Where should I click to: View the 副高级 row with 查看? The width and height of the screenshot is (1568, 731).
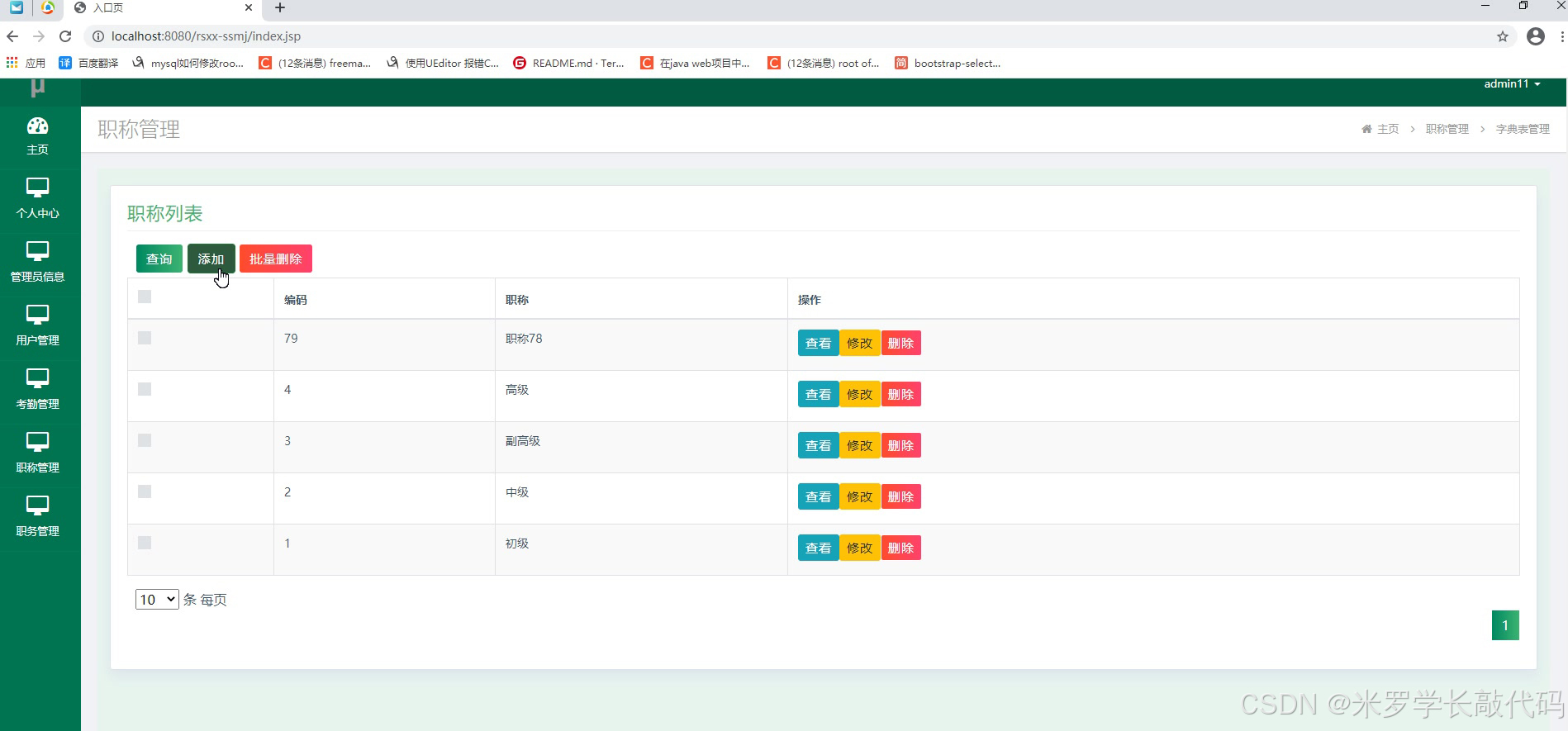click(x=818, y=445)
